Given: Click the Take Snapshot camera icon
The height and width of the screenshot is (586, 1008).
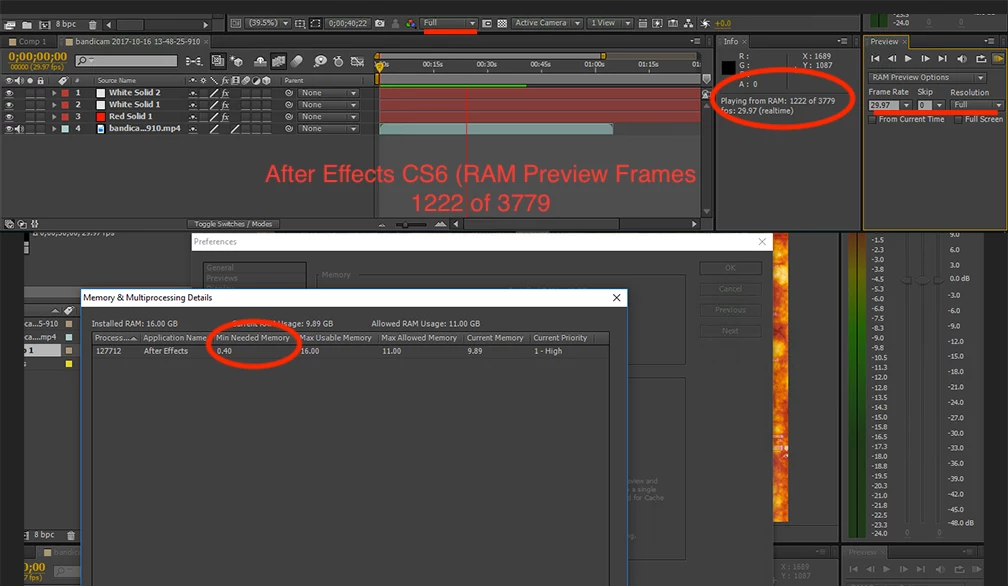Looking at the screenshot, I should point(380,23).
